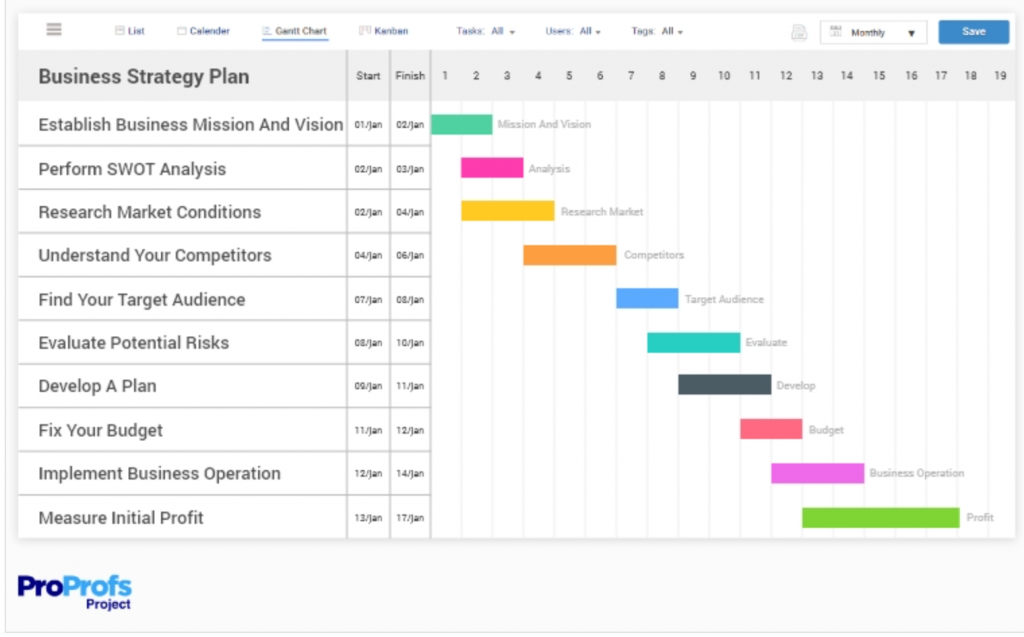Expand the Tags: All filter dropdown
1024x637 pixels.
(657, 31)
